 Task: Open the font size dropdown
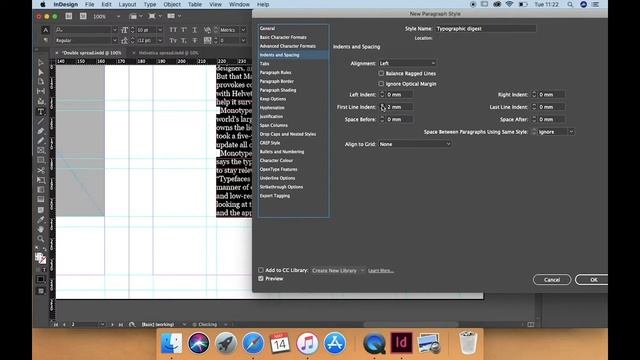(160, 30)
